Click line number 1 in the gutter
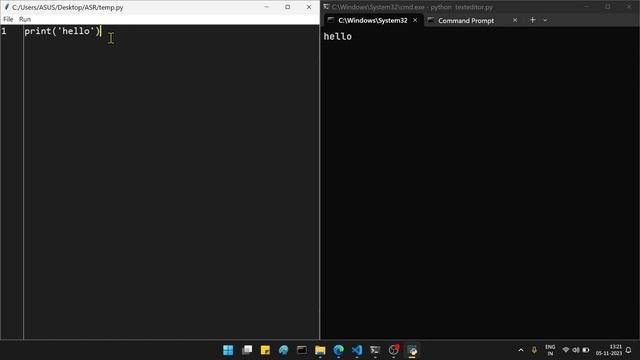Image resolution: width=640 pixels, height=360 pixels. pyautogui.click(x=4, y=31)
